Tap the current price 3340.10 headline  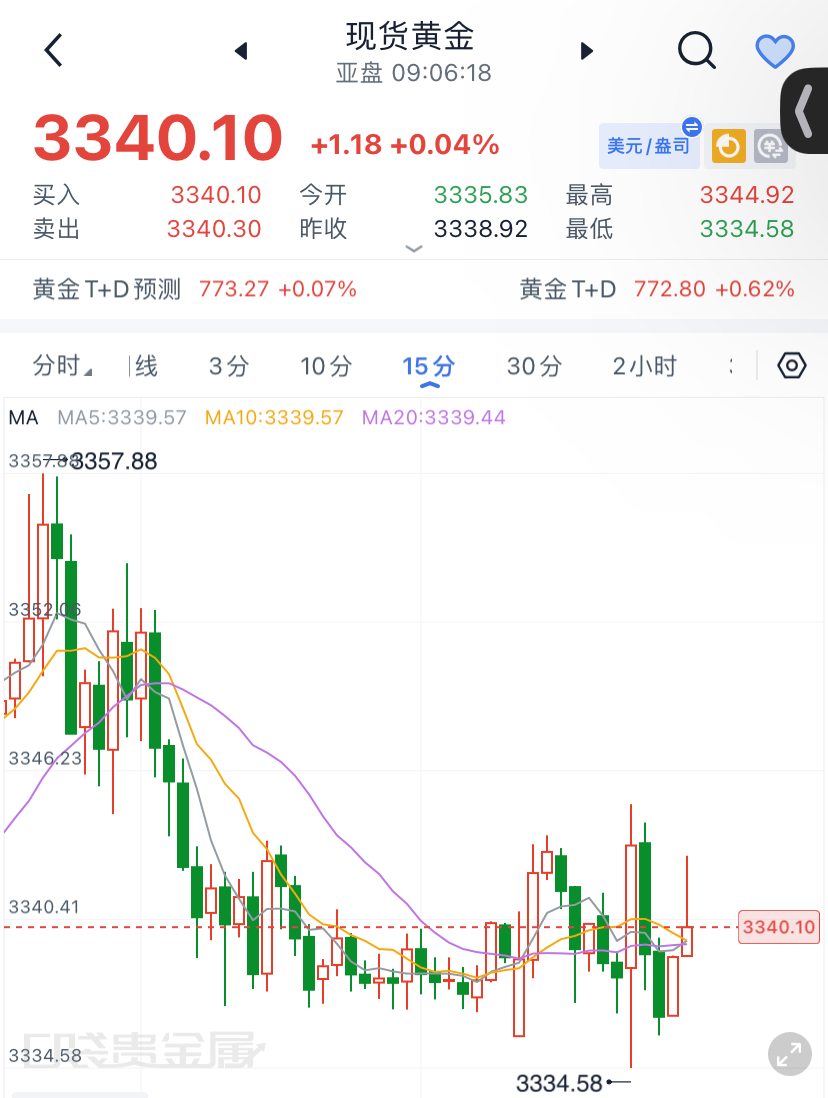click(158, 137)
